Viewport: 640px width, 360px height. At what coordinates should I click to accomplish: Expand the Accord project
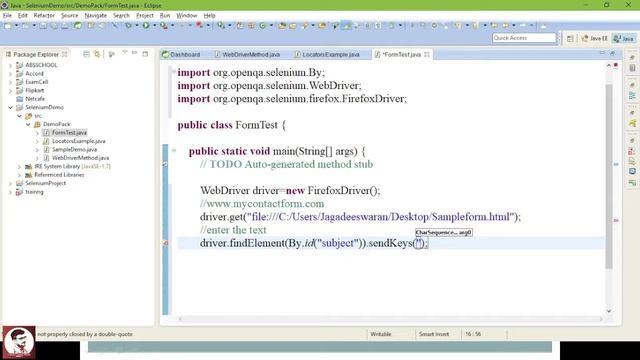click(11, 74)
